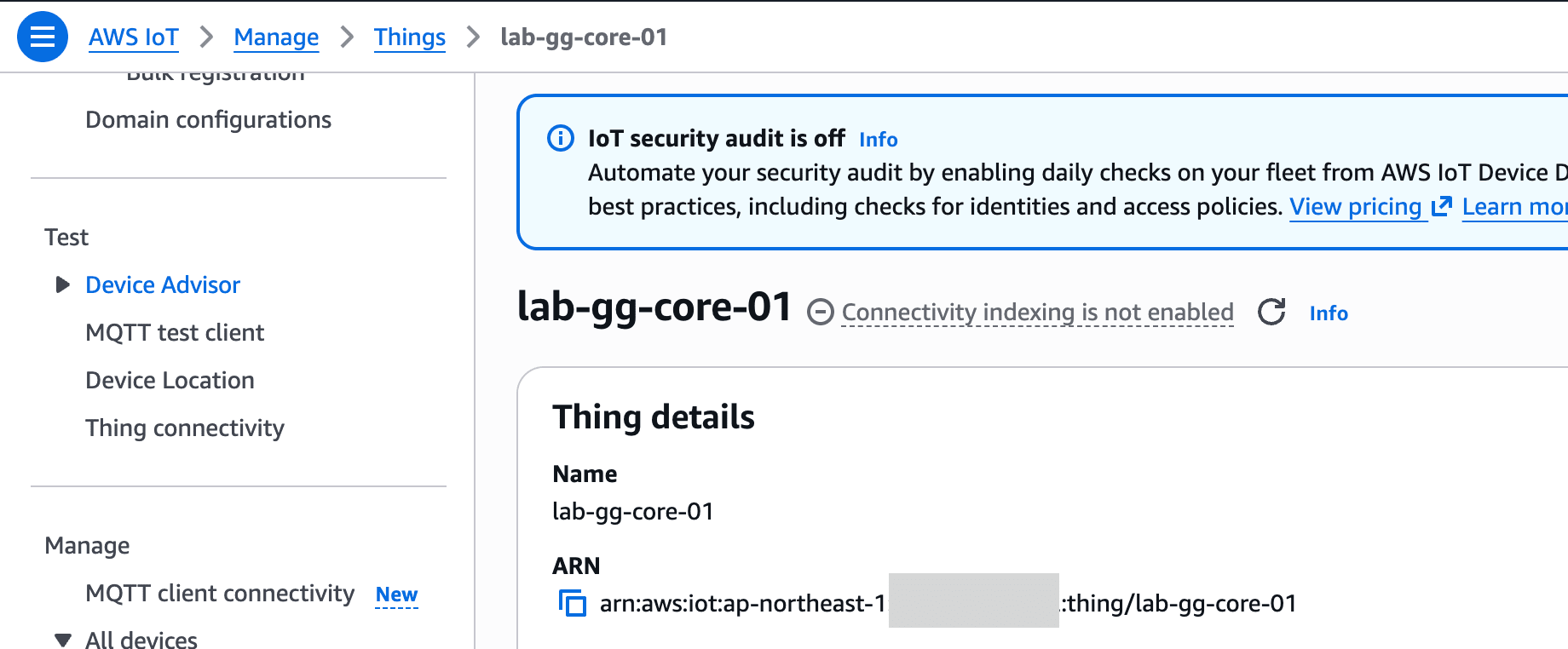Viewport: 1568px width, 649px height.
Task: Click the Test section header
Action: [x=66, y=237]
